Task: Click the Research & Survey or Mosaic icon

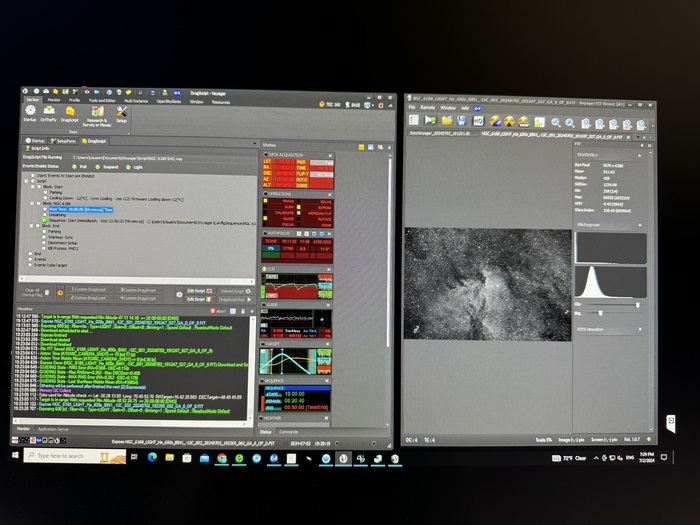Action: (96, 113)
